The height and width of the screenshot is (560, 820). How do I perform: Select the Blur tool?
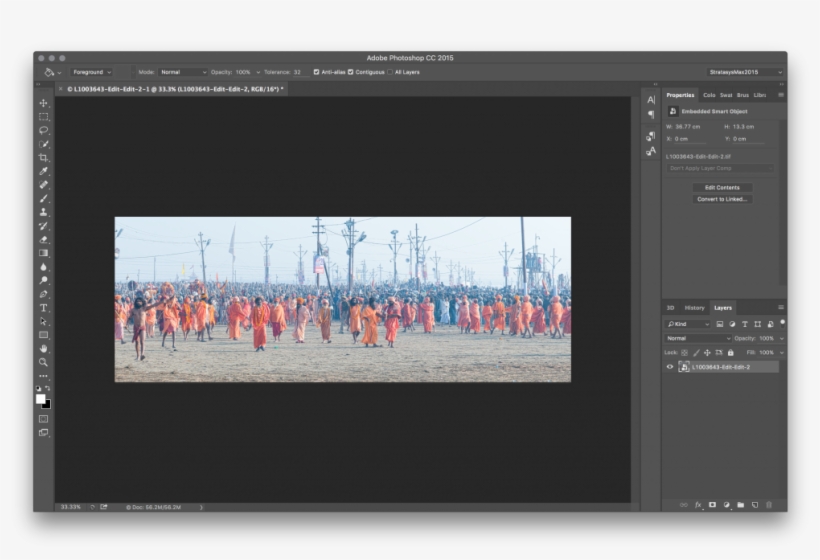point(44,267)
